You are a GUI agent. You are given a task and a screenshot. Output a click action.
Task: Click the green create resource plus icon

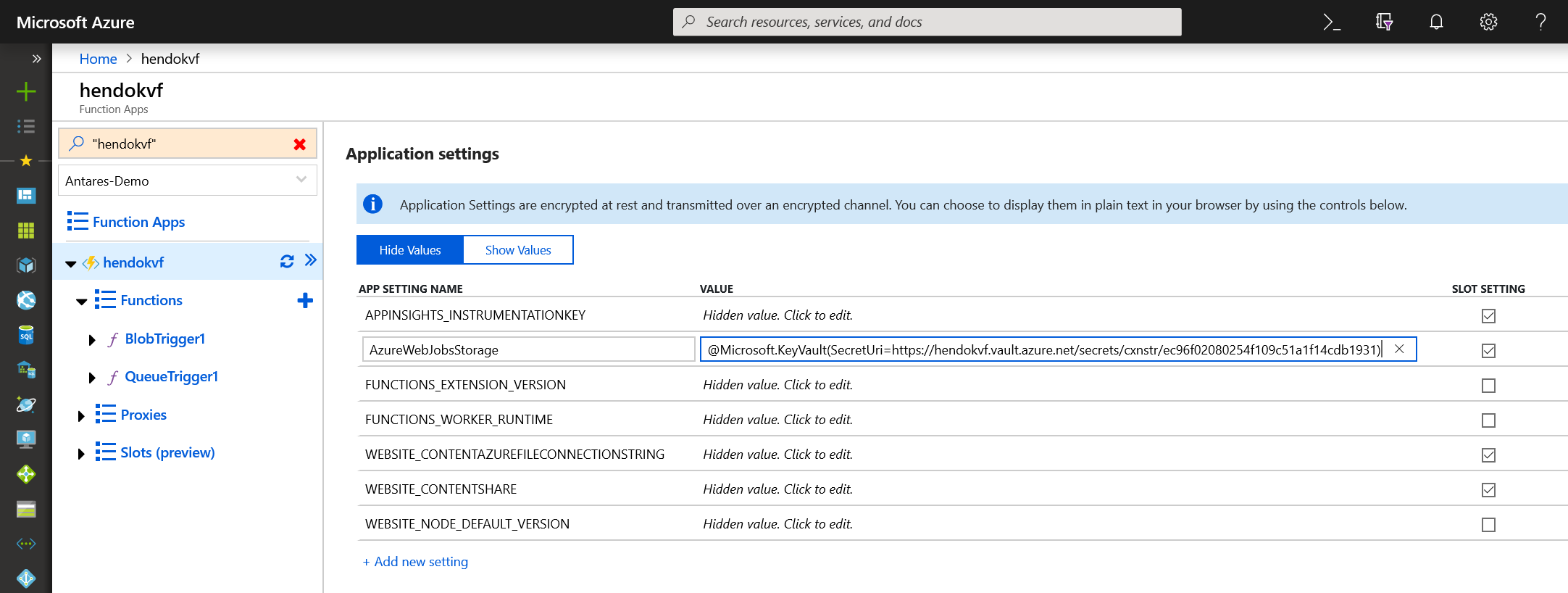click(x=26, y=91)
